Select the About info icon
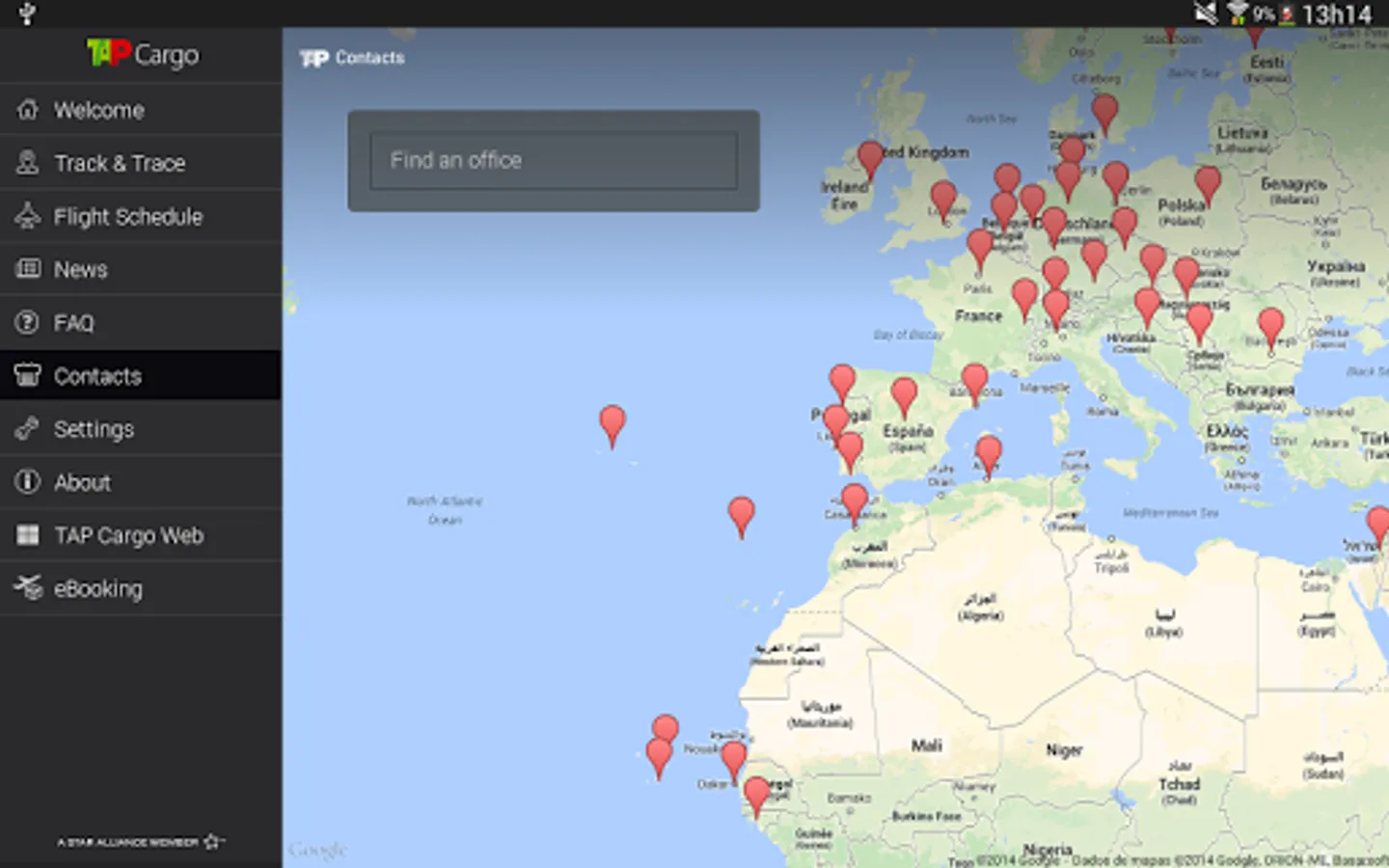The width and height of the screenshot is (1389, 868). point(28,481)
